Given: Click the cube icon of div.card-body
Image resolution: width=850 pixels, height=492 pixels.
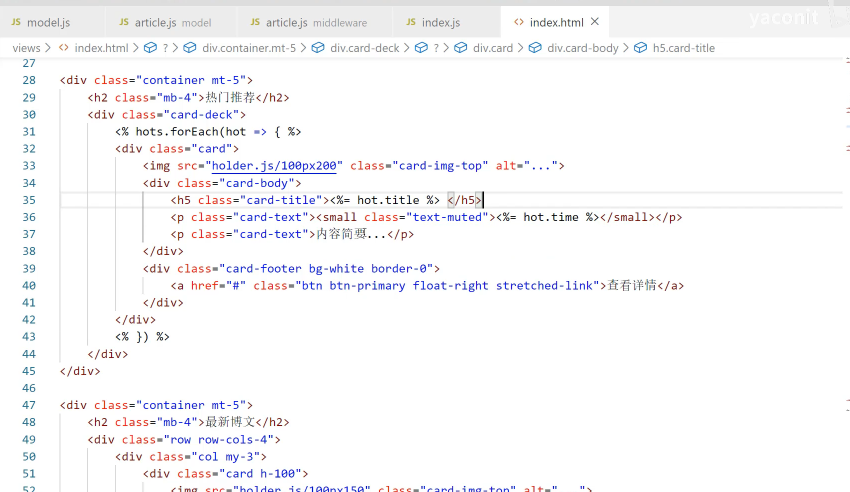Looking at the screenshot, I should point(535,48).
